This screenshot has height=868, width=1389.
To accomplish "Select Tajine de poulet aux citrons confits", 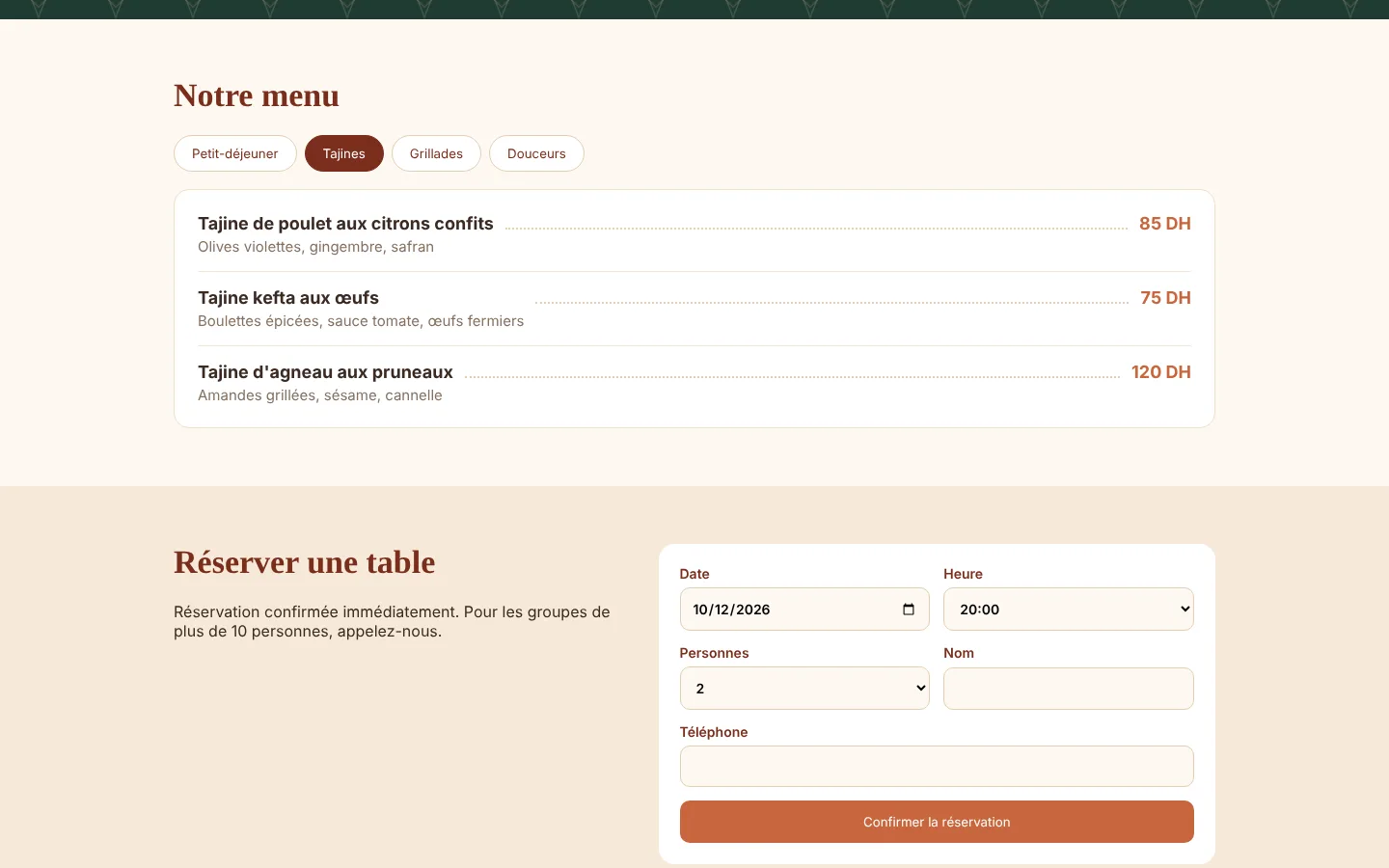I will pyautogui.click(x=345, y=224).
